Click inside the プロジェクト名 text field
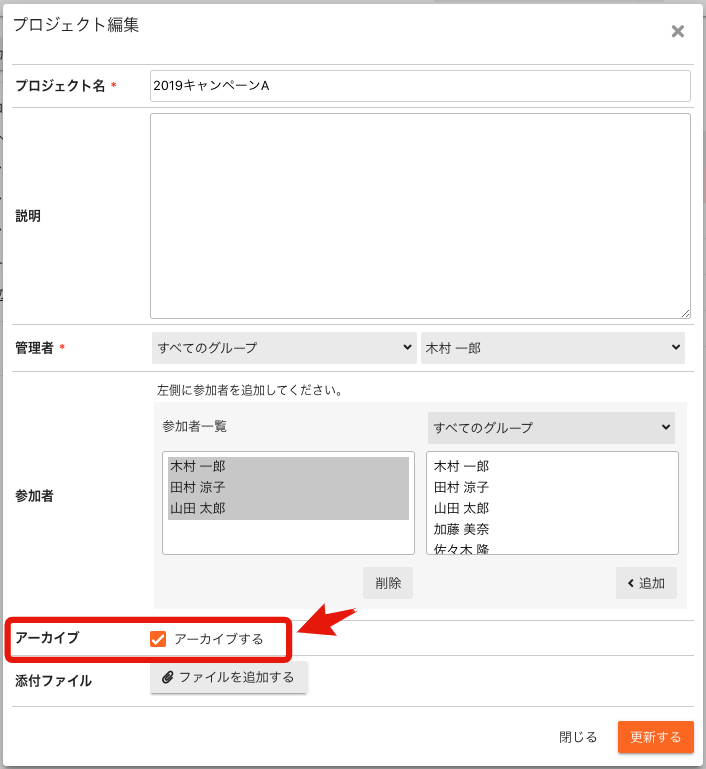This screenshot has height=769, width=706. pos(420,86)
